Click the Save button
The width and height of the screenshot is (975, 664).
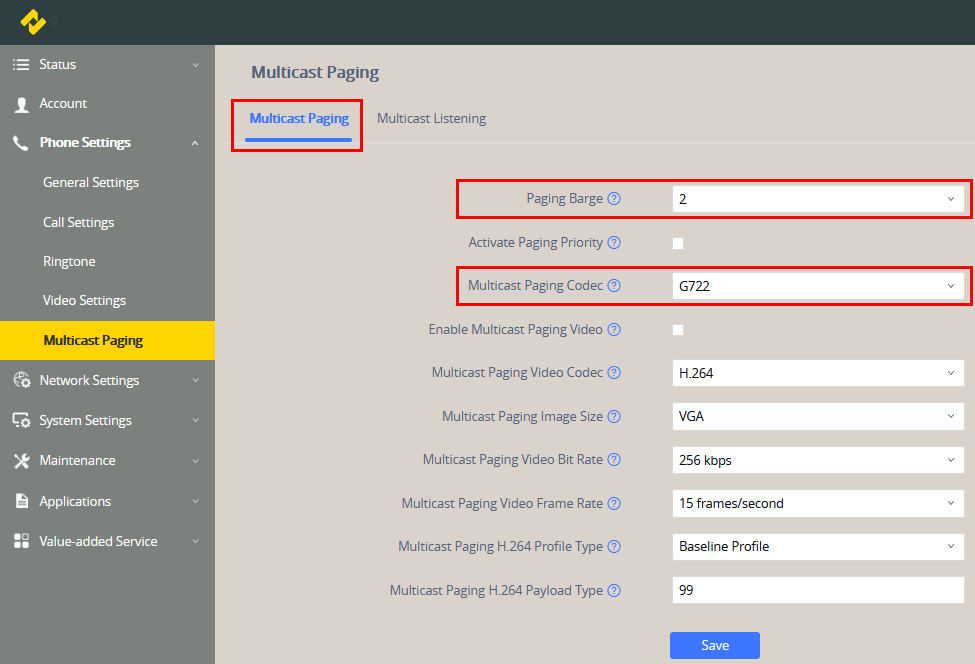tap(714, 645)
